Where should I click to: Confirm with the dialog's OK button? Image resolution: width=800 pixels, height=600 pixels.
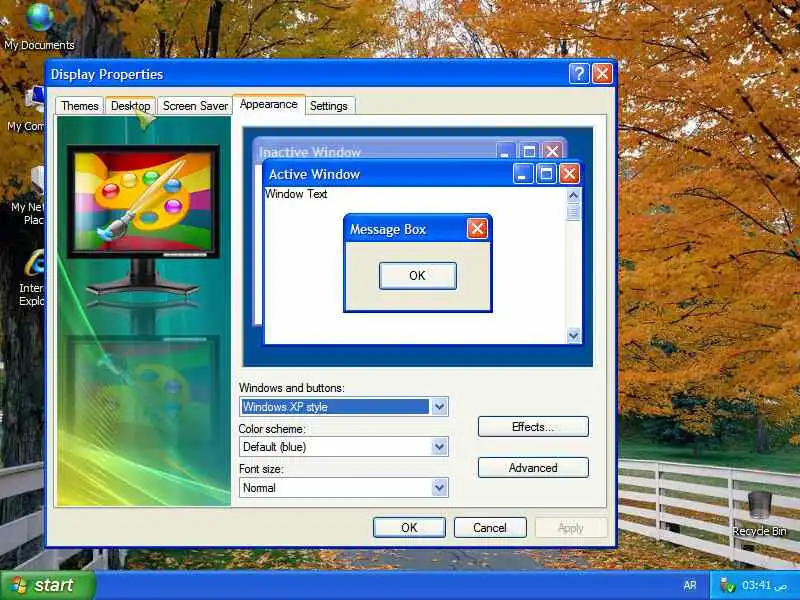[x=409, y=528]
